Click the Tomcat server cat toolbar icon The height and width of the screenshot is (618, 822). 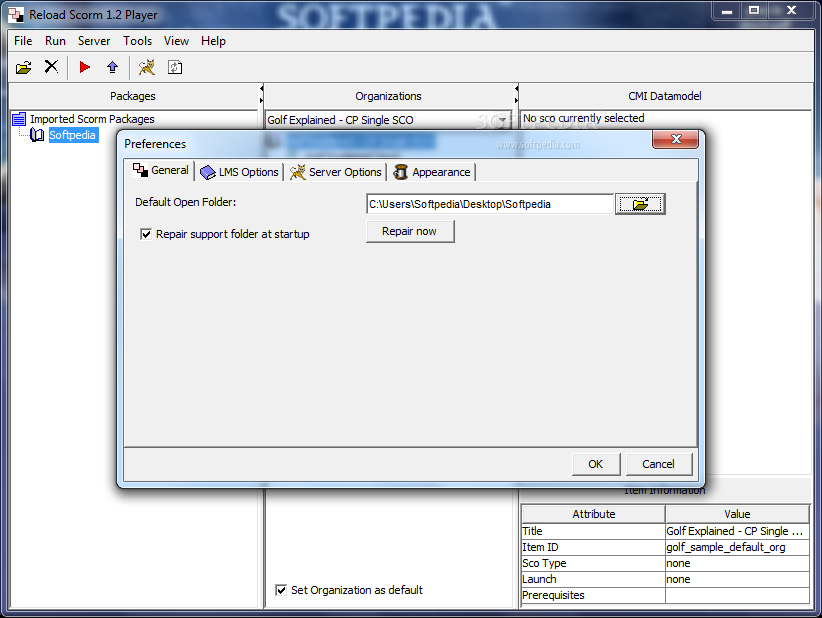[x=147, y=67]
